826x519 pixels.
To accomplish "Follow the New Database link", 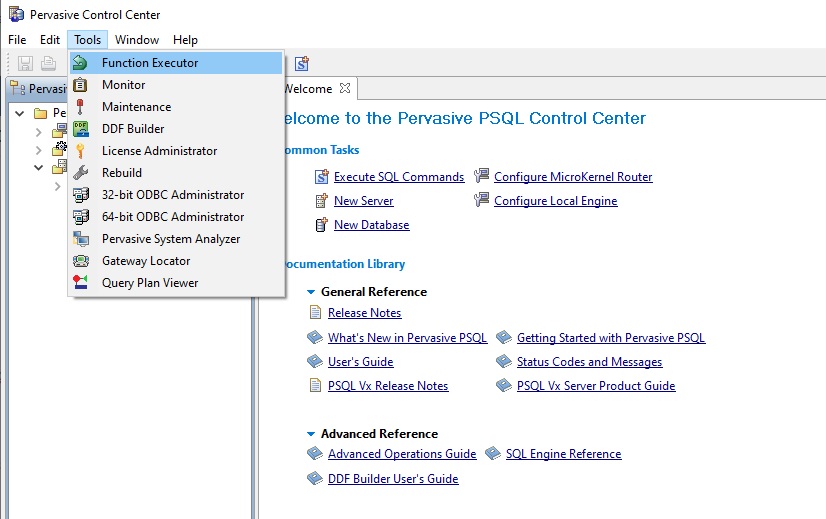I will pos(371,225).
